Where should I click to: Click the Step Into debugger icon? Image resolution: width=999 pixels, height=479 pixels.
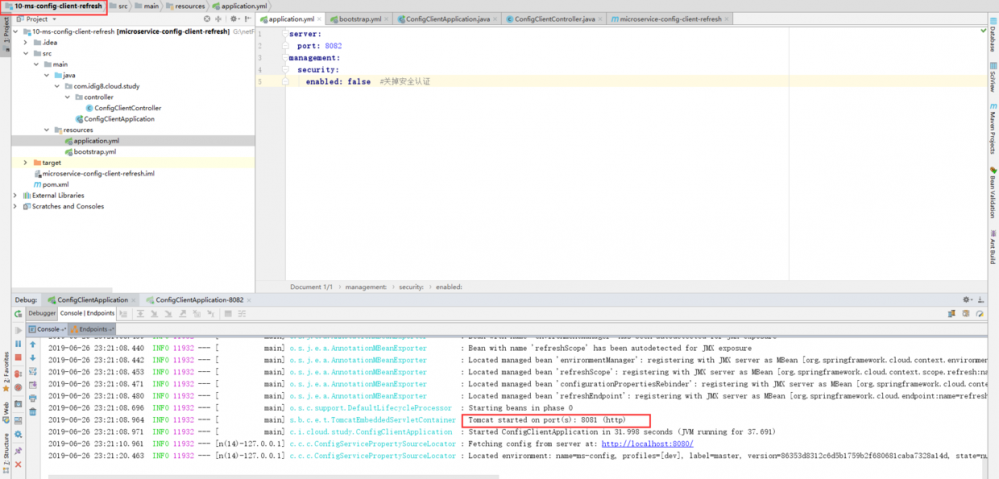pos(154,314)
